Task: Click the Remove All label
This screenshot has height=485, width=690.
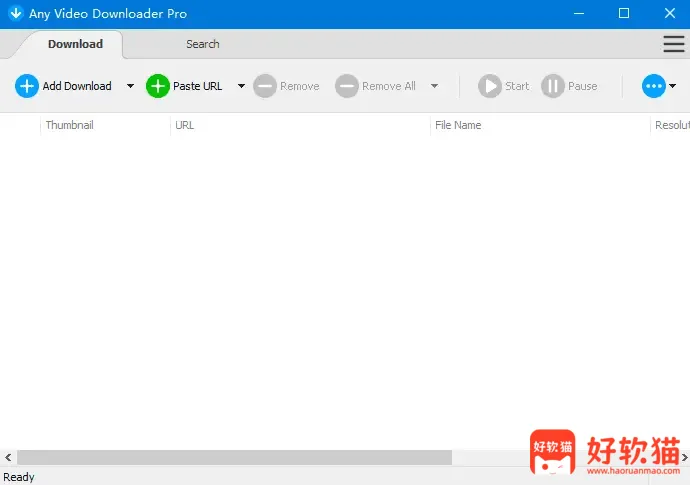Action: pos(389,86)
